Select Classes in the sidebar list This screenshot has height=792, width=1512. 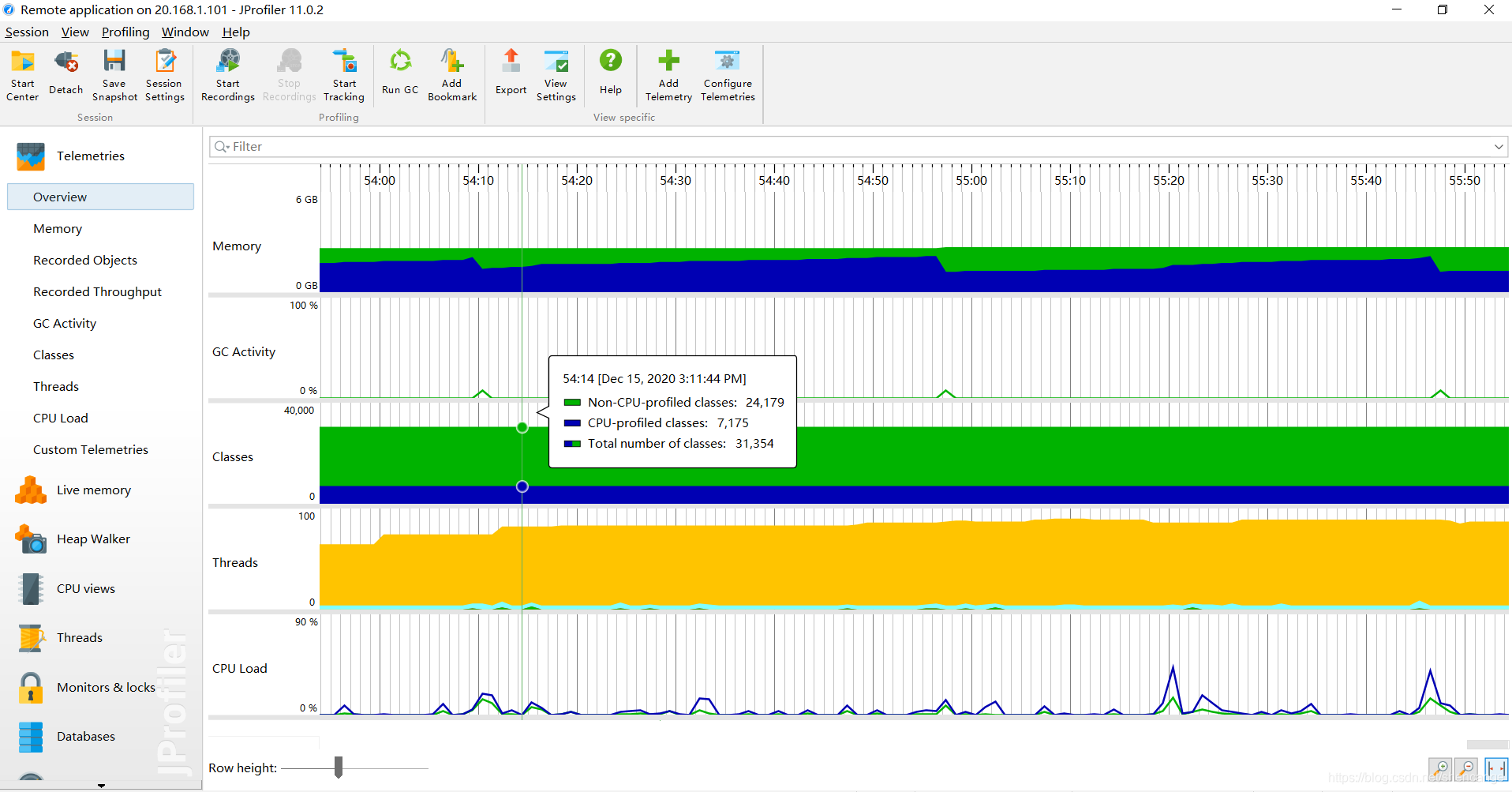pyautogui.click(x=54, y=355)
